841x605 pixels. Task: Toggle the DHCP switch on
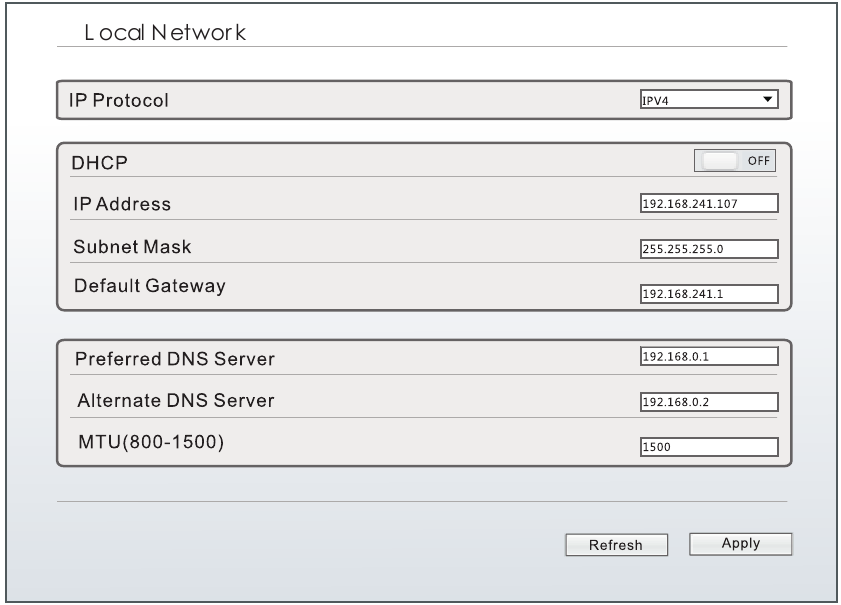[x=735, y=160]
